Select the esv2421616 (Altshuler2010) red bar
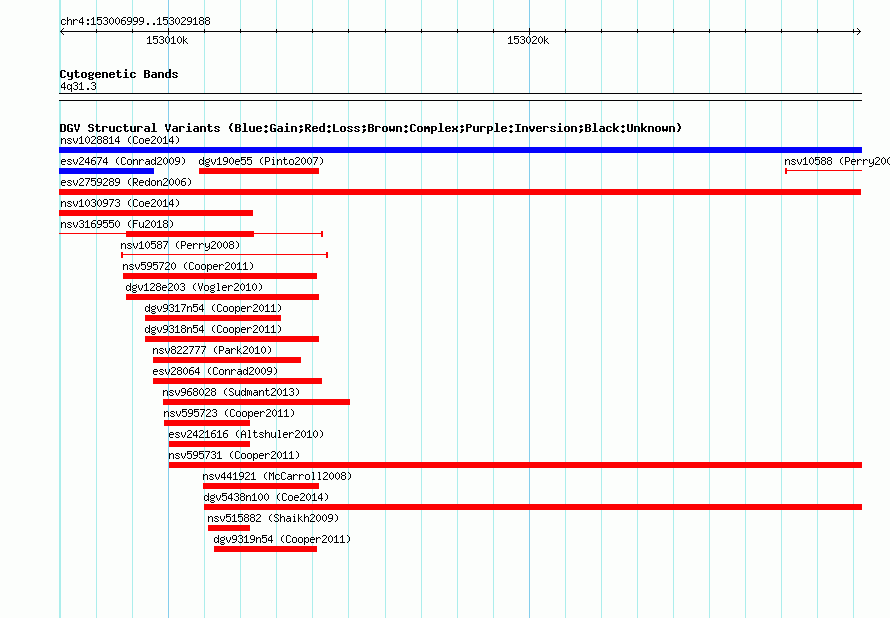The image size is (890, 618). (209, 444)
